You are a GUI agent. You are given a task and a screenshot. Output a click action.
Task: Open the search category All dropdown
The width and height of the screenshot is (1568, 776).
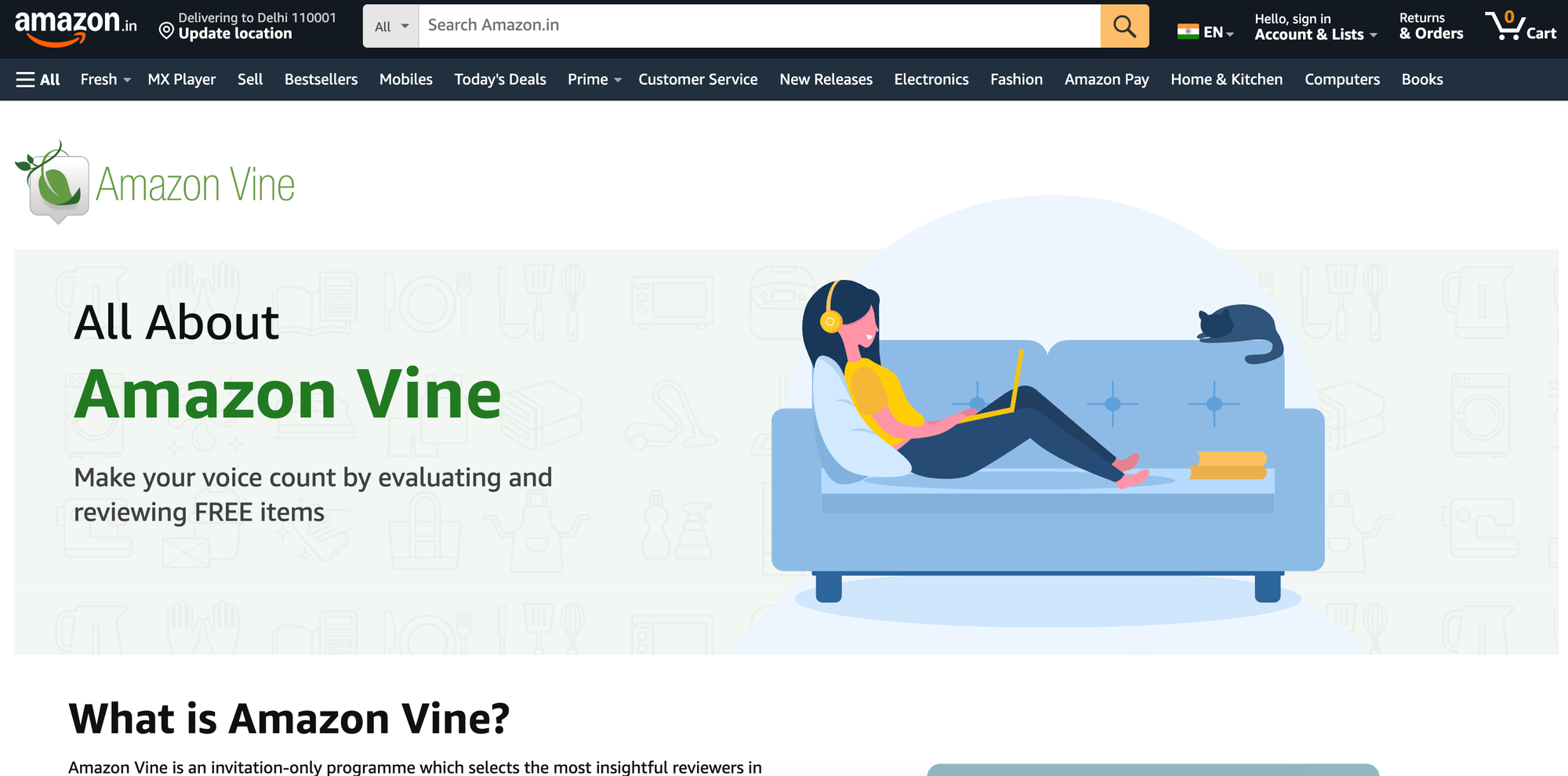click(391, 26)
